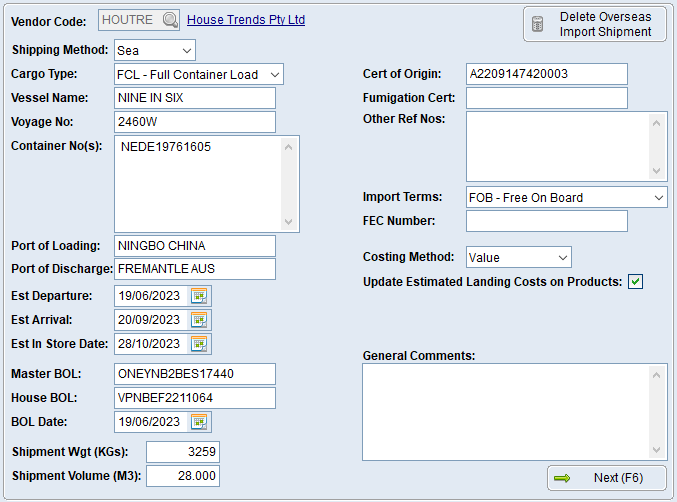
Task: Expand the Shipping Method dropdown
Action: pyautogui.click(x=187, y=50)
